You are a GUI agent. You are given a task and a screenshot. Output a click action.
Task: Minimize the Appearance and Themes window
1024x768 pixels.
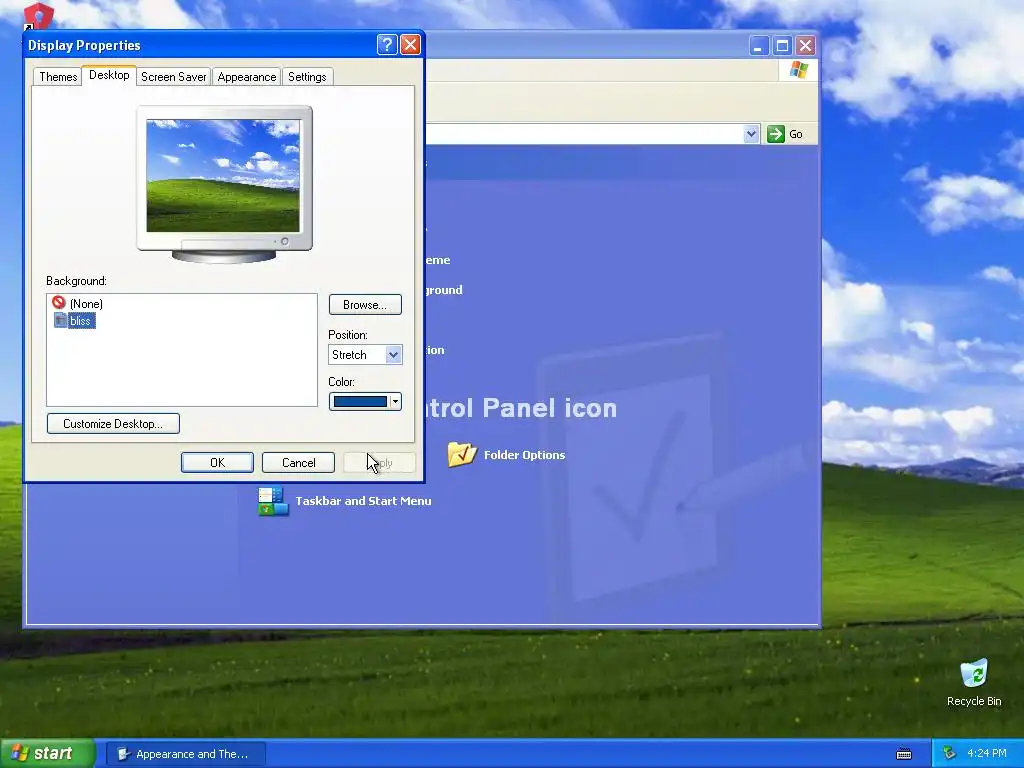click(758, 46)
